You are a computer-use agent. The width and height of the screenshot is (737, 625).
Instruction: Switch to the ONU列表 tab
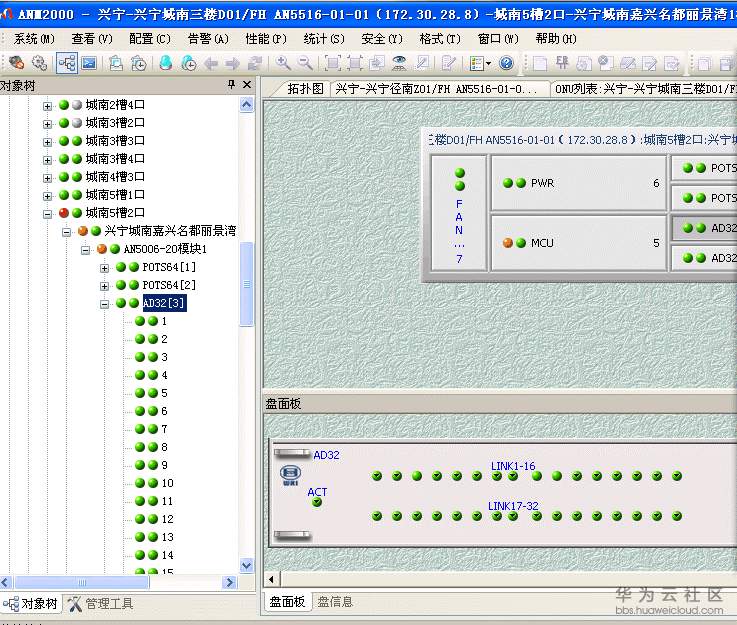click(x=645, y=88)
